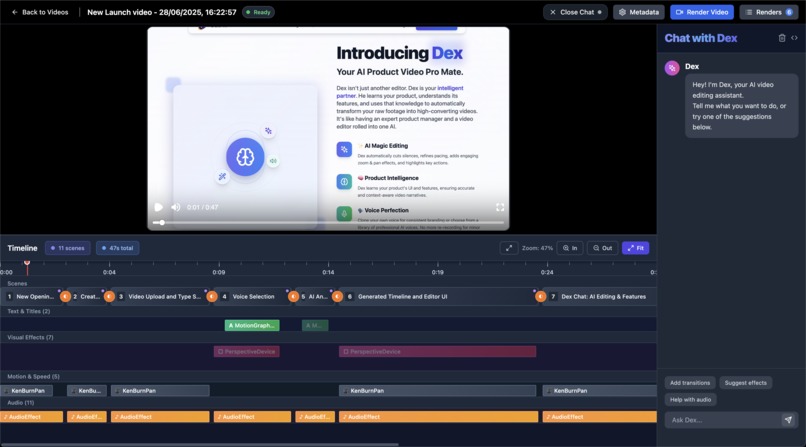This screenshot has width=806, height=447.
Task: Click the Zoom: 47% label
Action: pyautogui.click(x=537, y=248)
